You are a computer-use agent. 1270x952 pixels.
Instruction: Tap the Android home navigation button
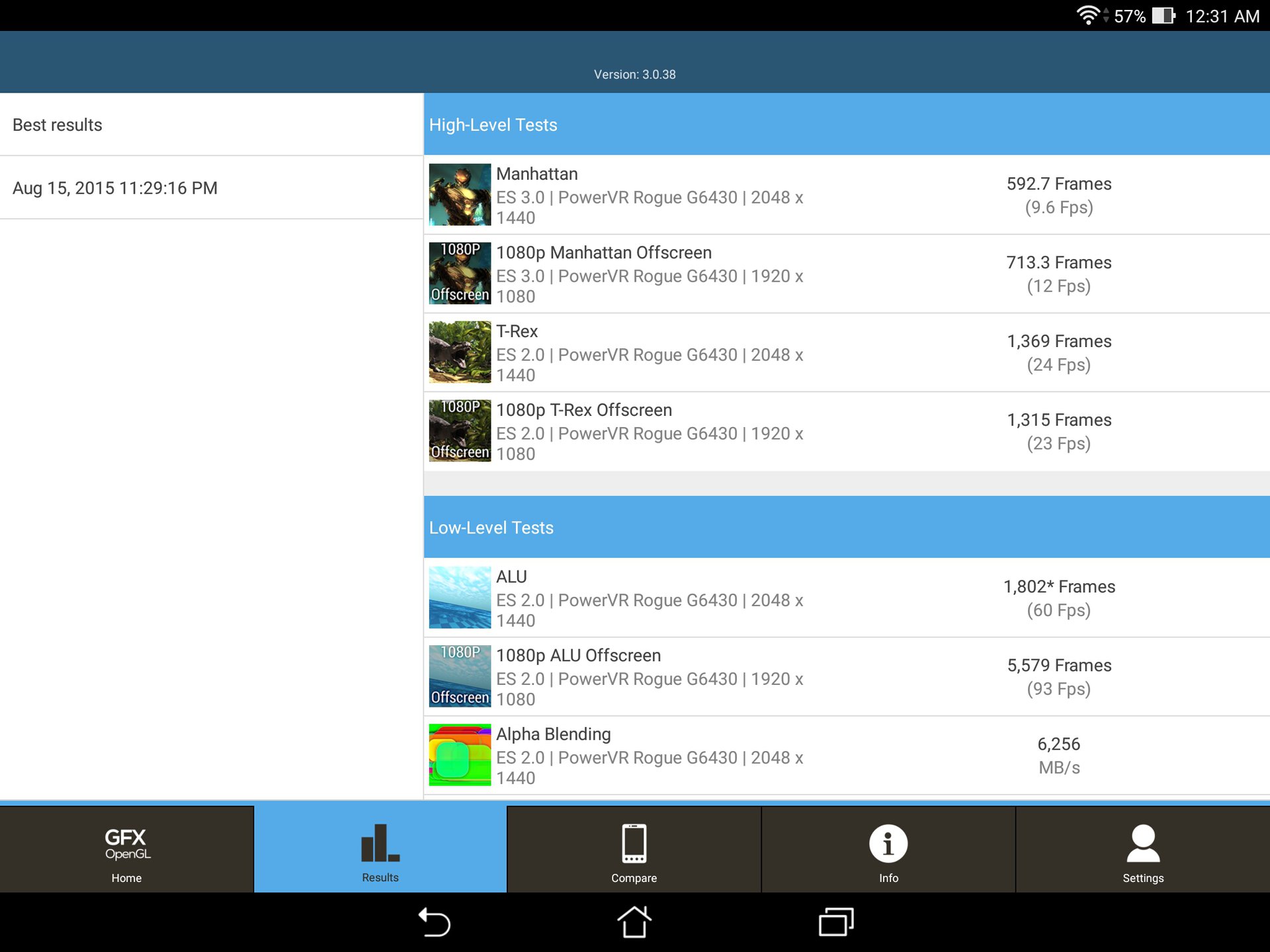coord(634,922)
